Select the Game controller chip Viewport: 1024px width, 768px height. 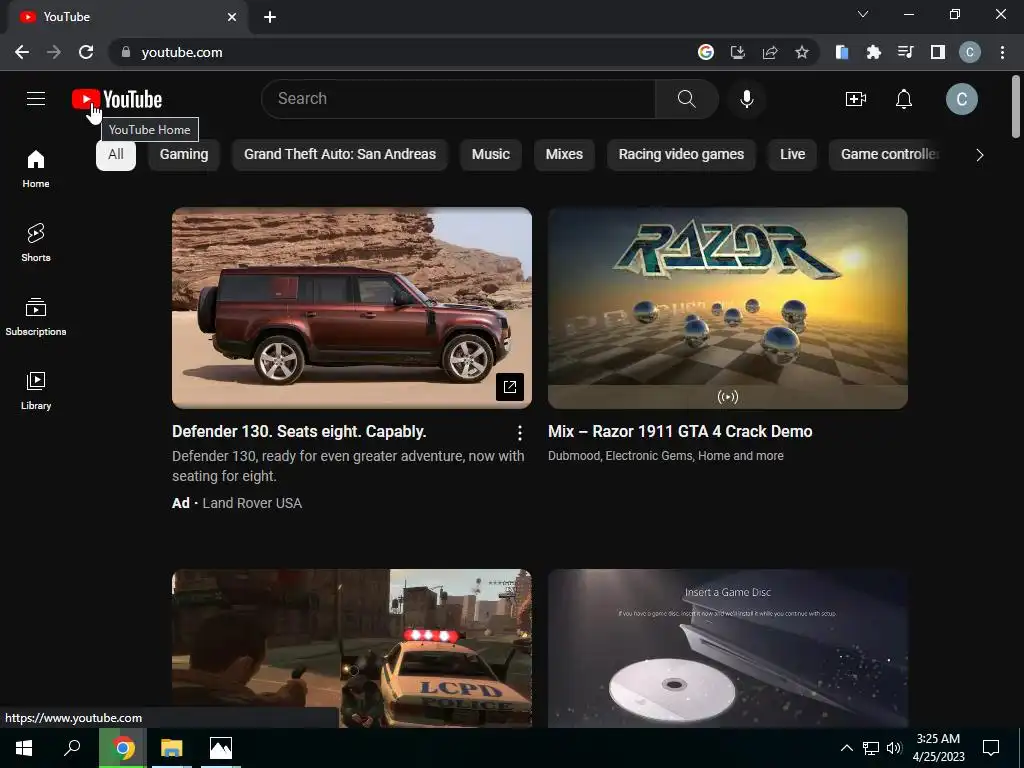886,155
